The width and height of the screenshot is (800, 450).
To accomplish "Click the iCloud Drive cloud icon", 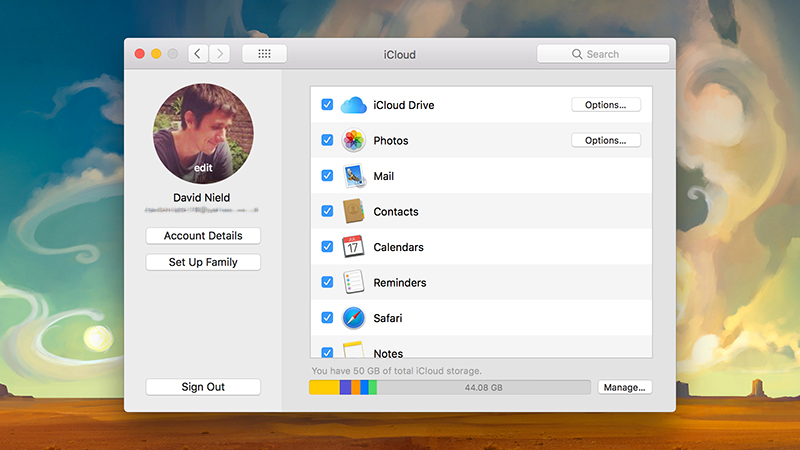I will point(353,105).
